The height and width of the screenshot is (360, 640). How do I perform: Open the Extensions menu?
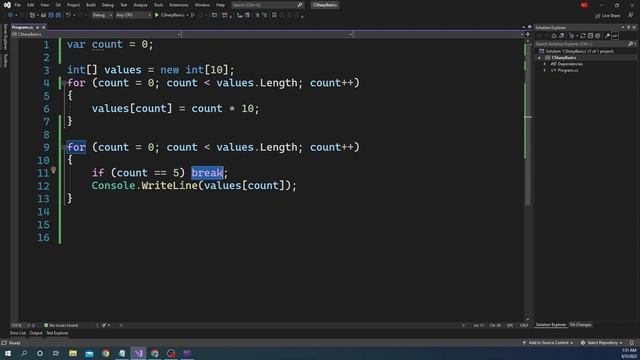[179, 5]
